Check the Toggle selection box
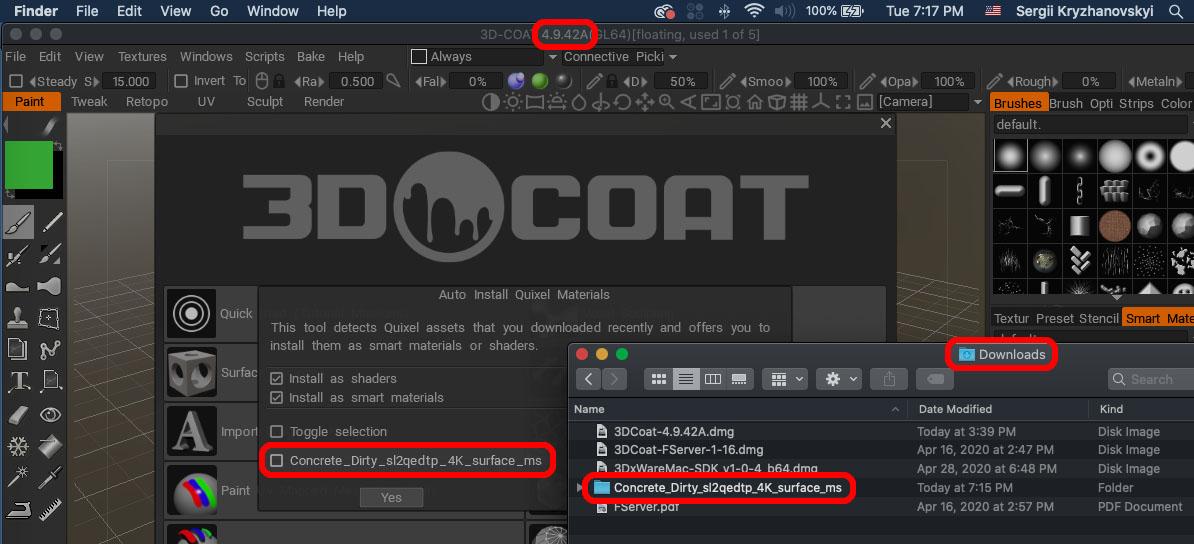 pyautogui.click(x=276, y=431)
